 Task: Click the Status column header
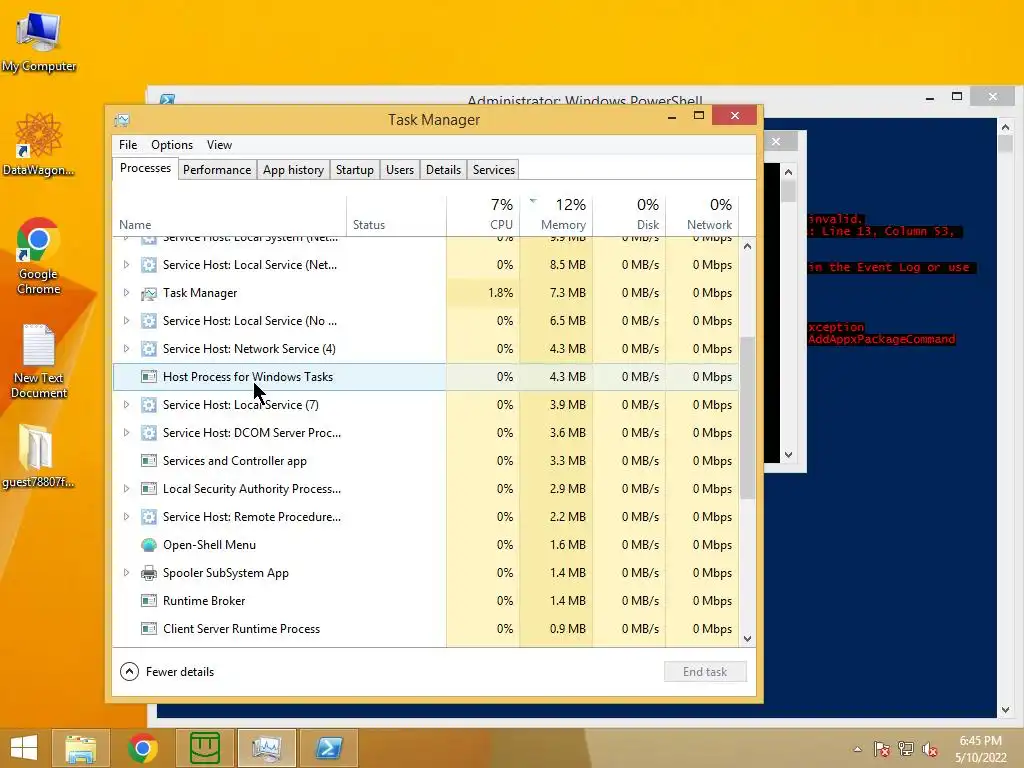pos(396,215)
